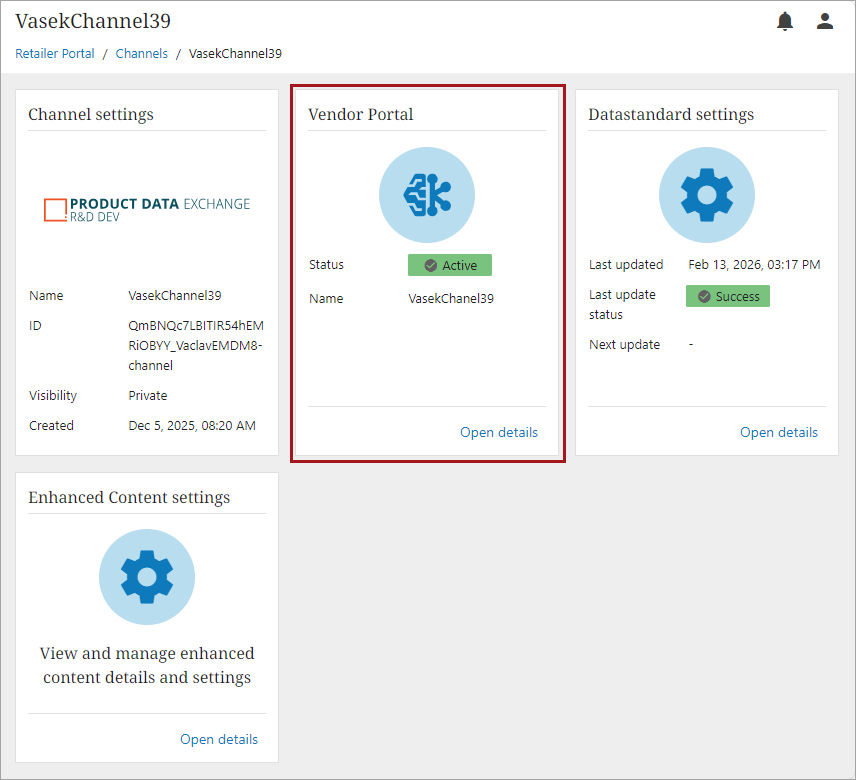Open details of Enhanced Content settings
This screenshot has height=780, width=856.
219,739
